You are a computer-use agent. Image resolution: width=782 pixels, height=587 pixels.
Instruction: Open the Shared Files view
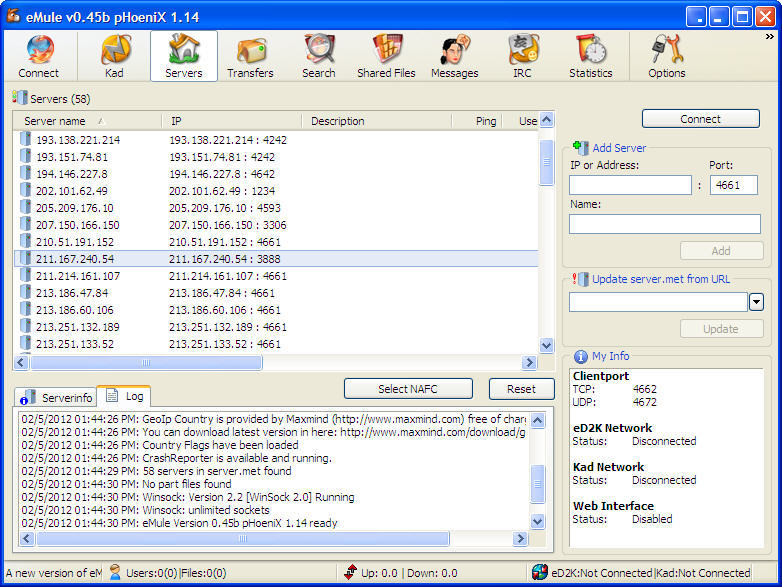tap(387, 56)
